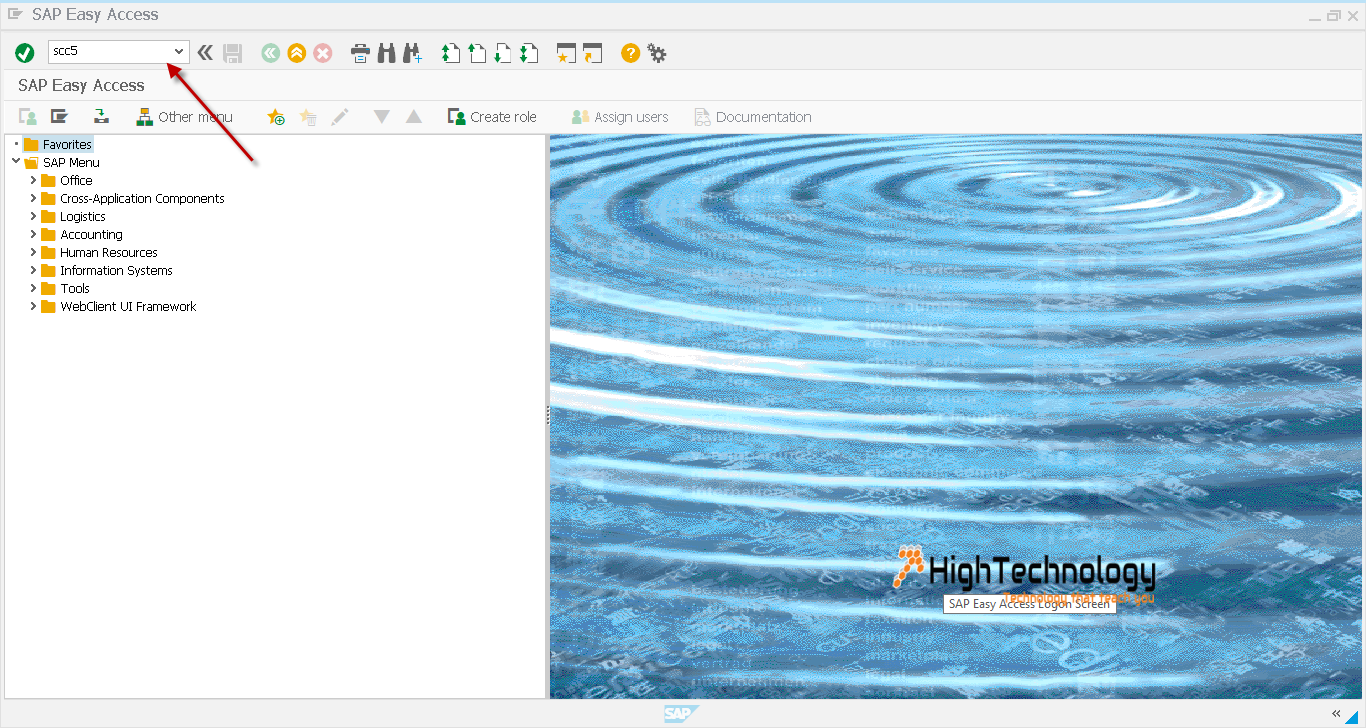The height and width of the screenshot is (728, 1366).
Task: Expand the Human Resources folder
Action: click(33, 252)
